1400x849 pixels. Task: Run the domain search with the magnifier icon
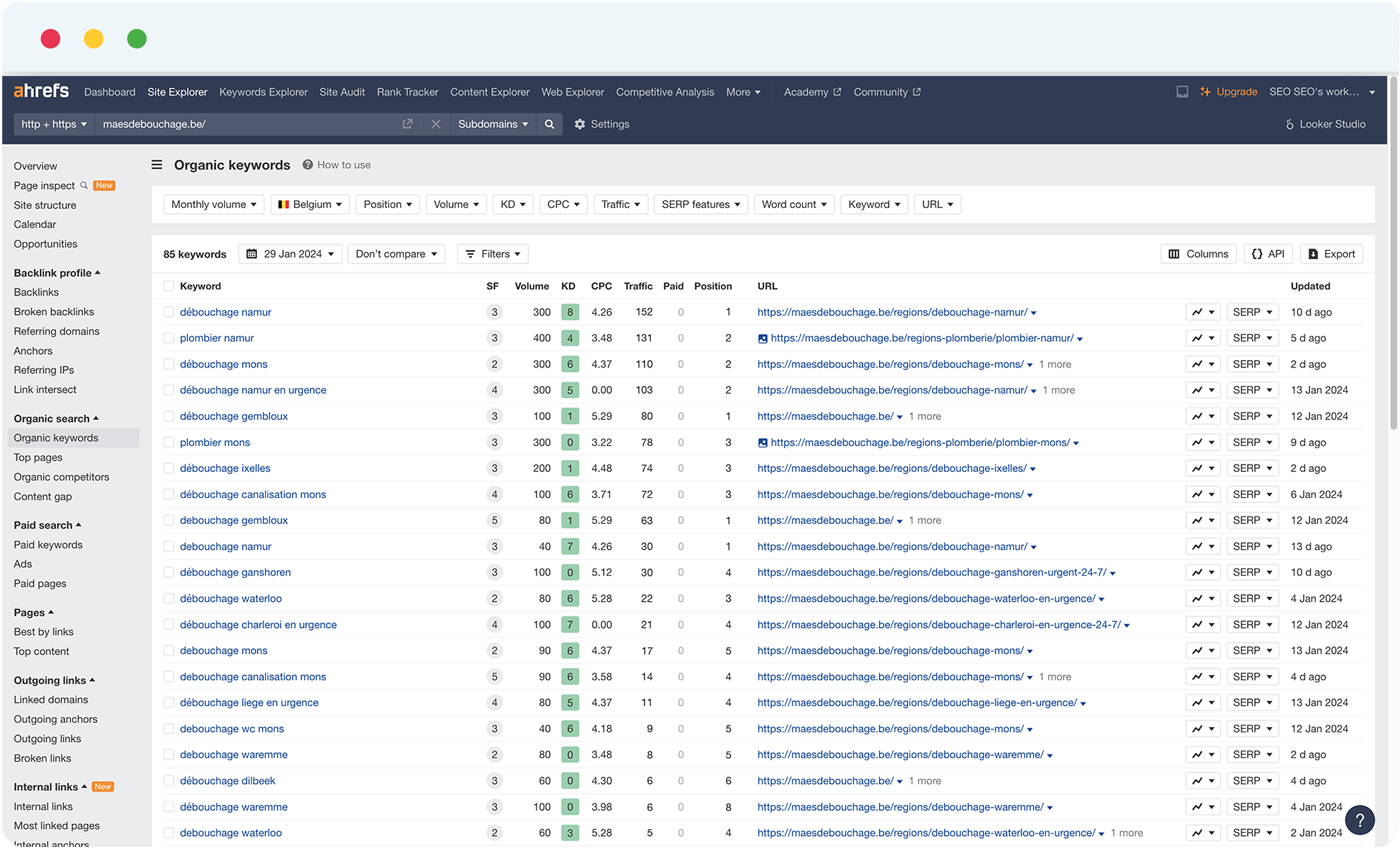click(x=551, y=124)
